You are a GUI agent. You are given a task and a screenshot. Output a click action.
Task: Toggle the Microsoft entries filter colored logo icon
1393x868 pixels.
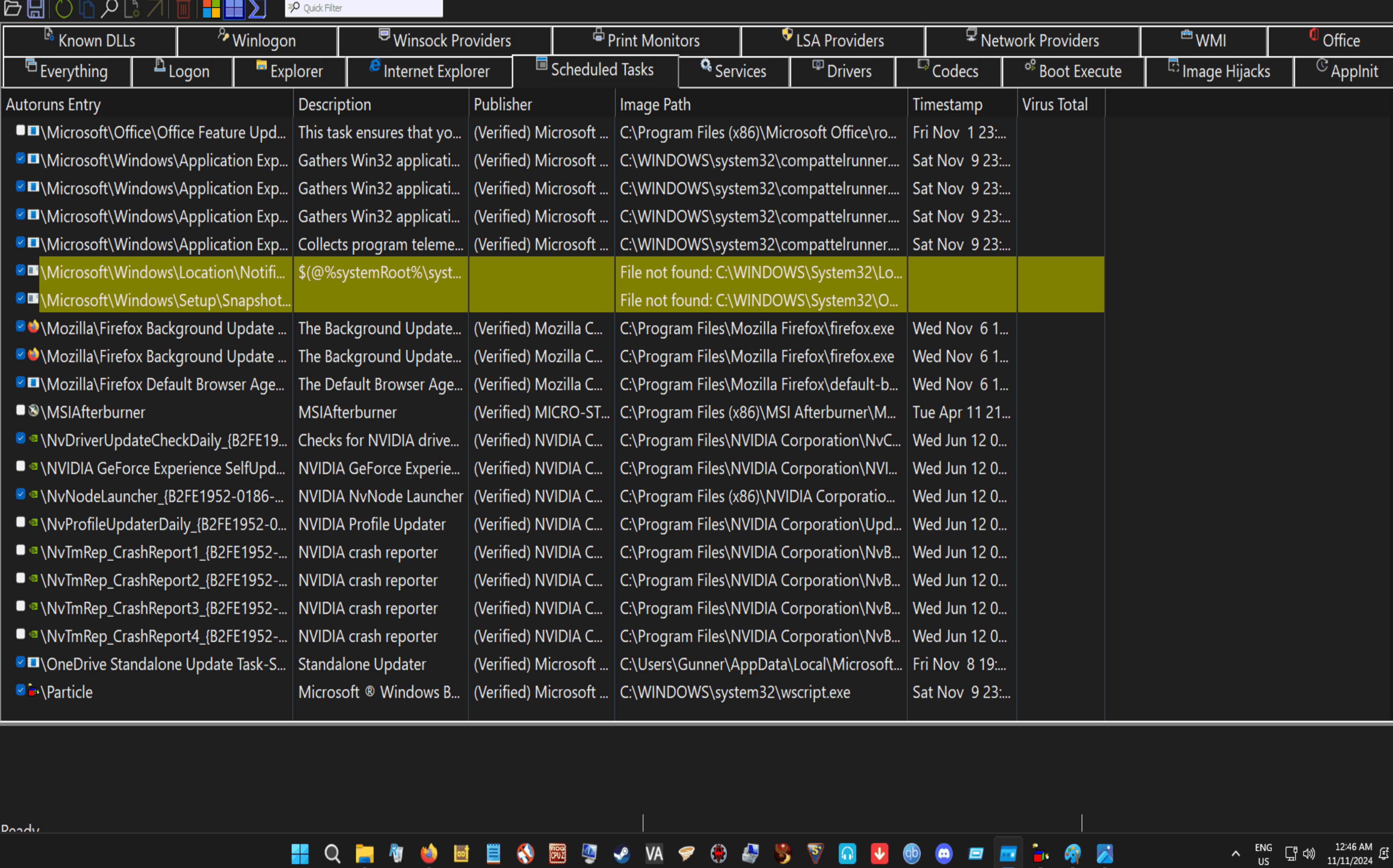211,8
